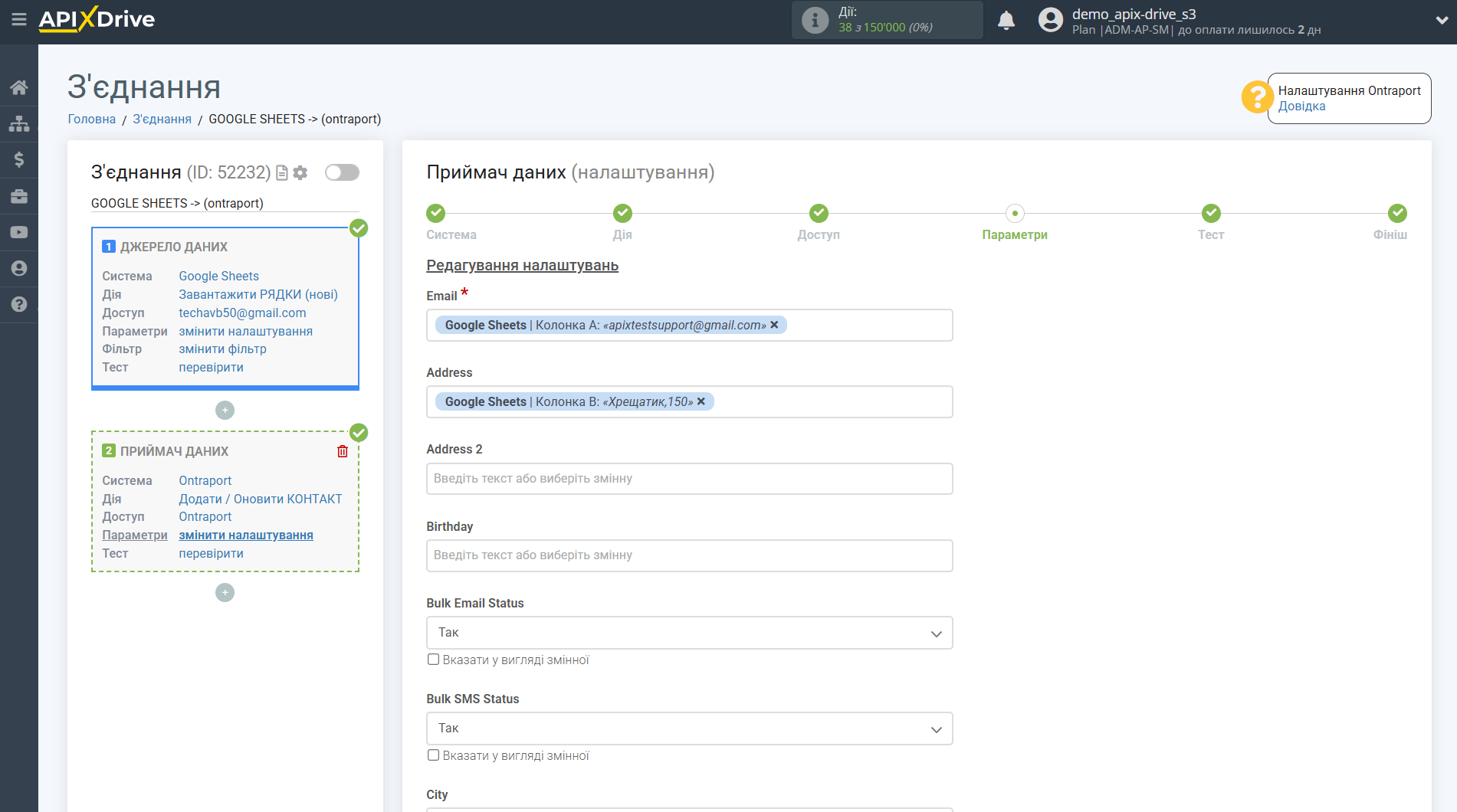Expand the Bulk SMS Status dropdown
This screenshot has height=812, width=1457.
pyautogui.click(x=689, y=729)
